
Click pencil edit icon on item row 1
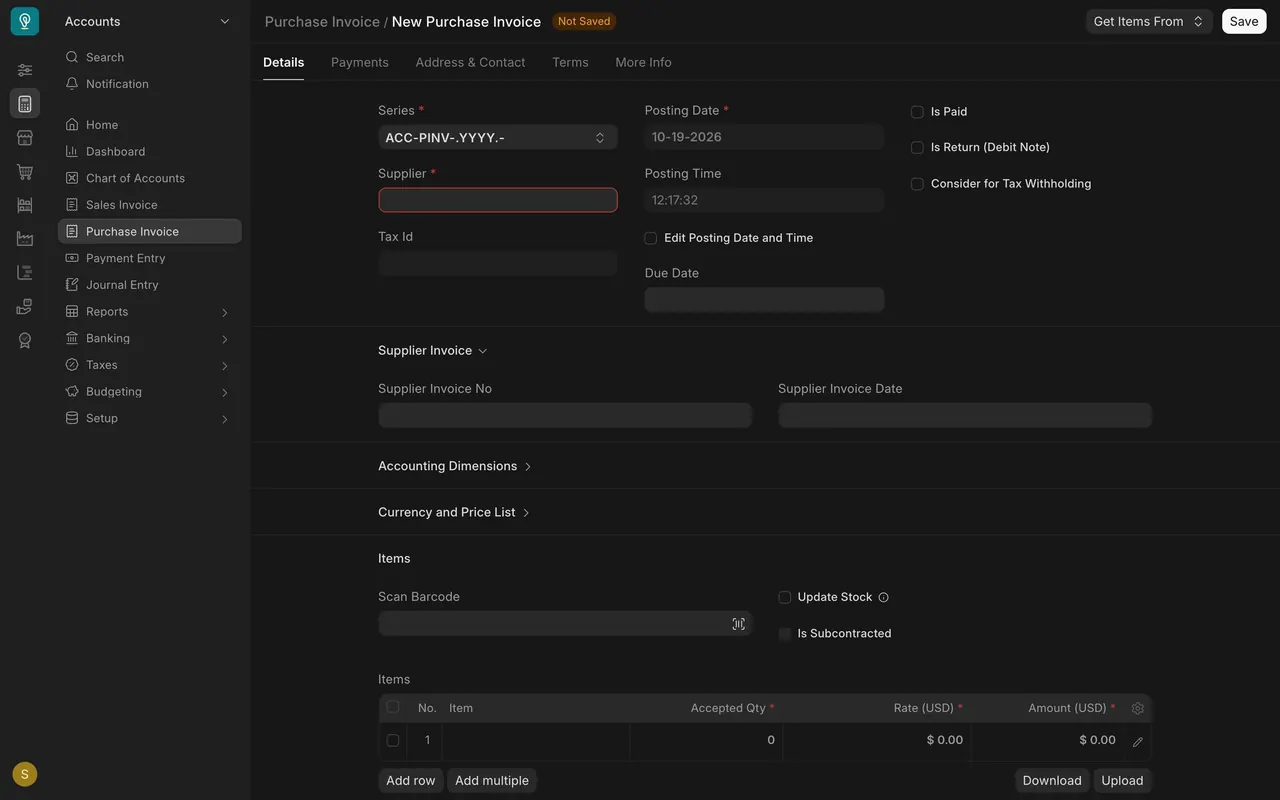coord(1137,742)
